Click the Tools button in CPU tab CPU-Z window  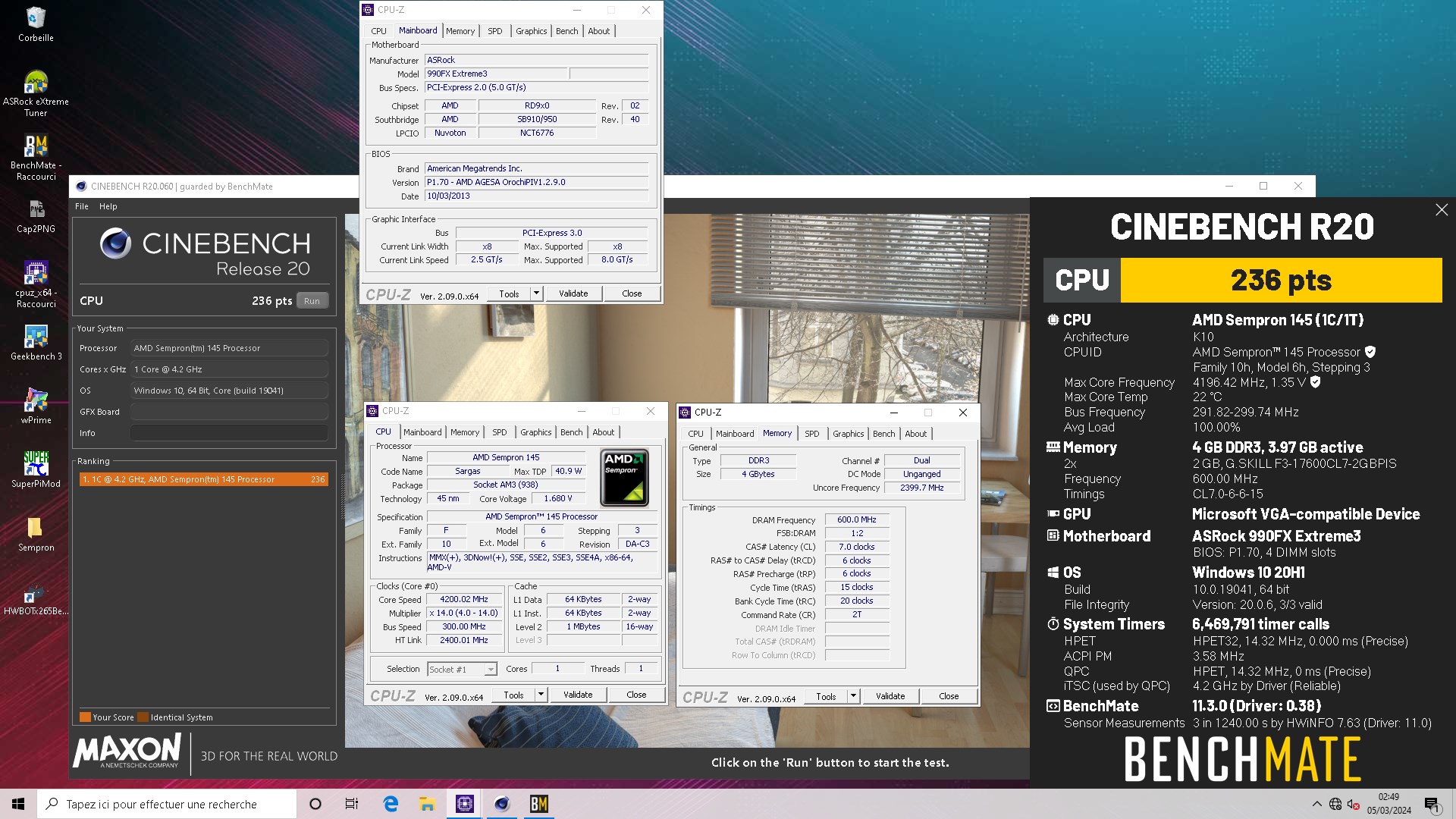pos(514,695)
